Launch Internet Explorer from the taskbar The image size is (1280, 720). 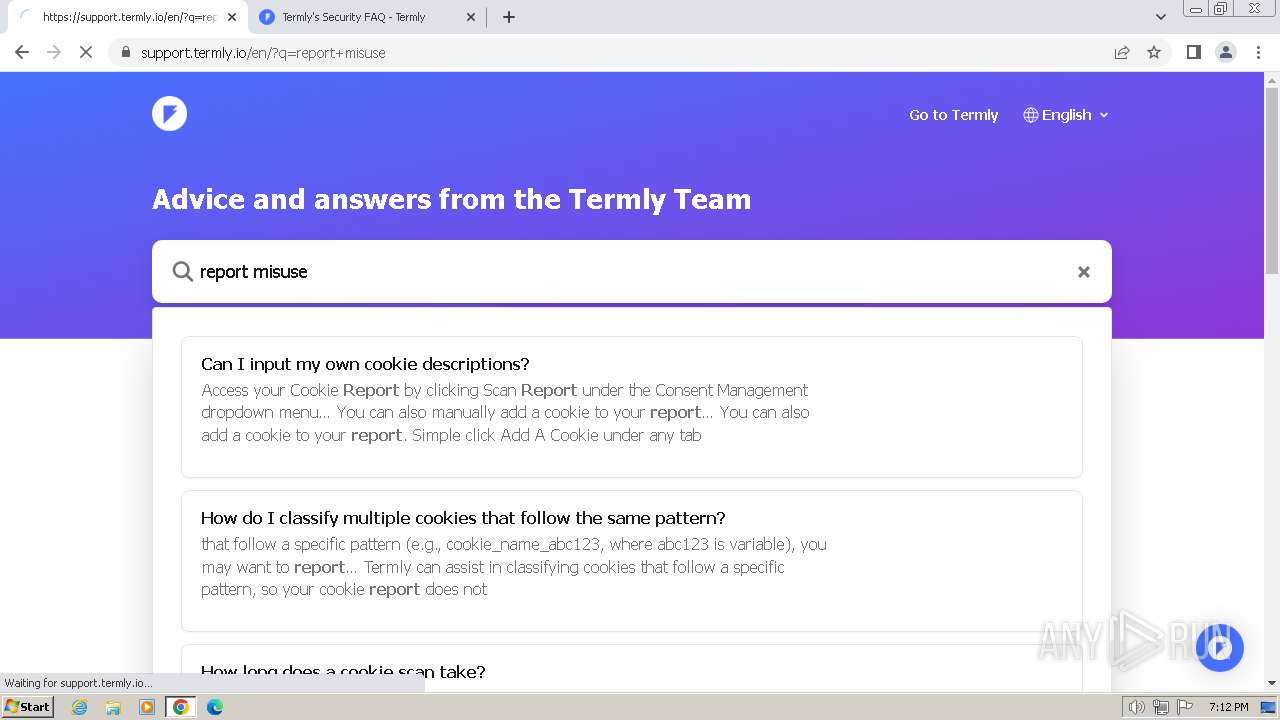point(80,707)
